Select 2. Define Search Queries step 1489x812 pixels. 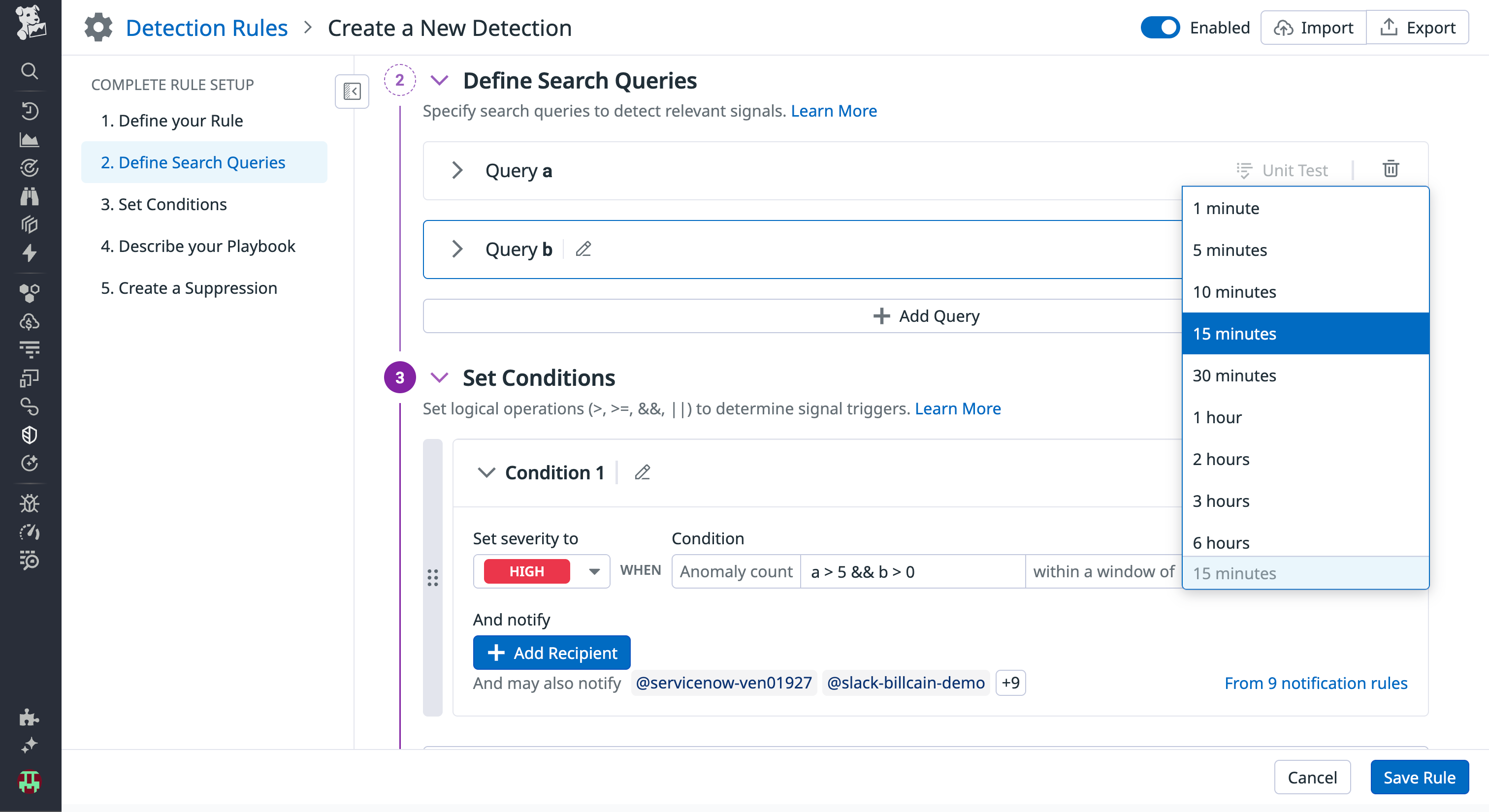click(x=193, y=162)
